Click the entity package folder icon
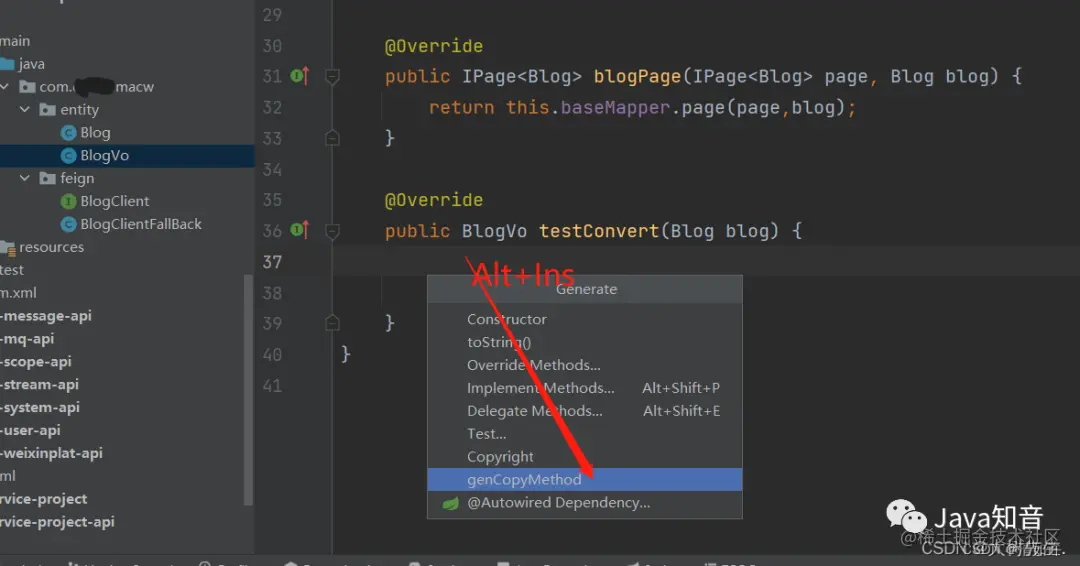Viewport: 1080px width, 566px height. (48, 109)
